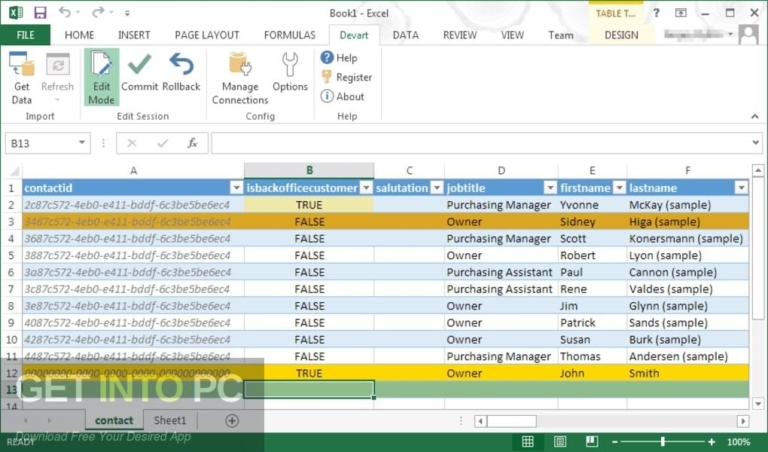This screenshot has height=452, width=768.
Task: Open the Name Box dropdown
Action: 82,143
